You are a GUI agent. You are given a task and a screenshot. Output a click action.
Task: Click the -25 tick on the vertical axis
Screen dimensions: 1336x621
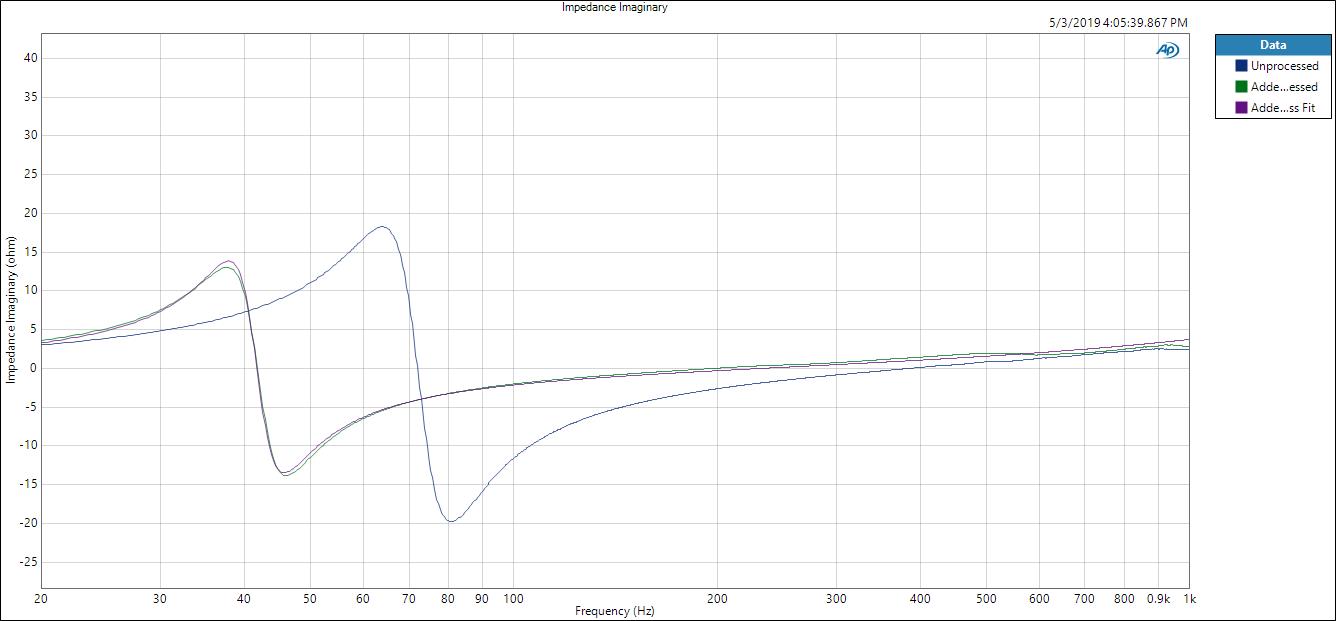pos(28,562)
